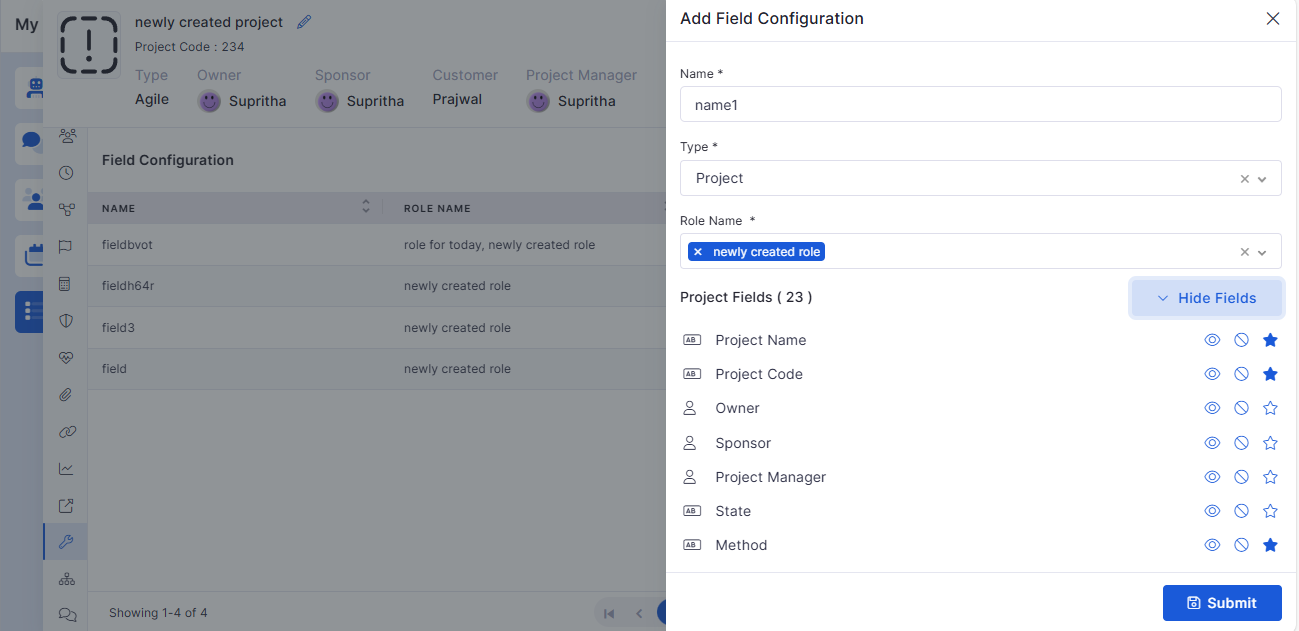
Task: Remove the 'newly created role' tag
Action: [x=698, y=252]
